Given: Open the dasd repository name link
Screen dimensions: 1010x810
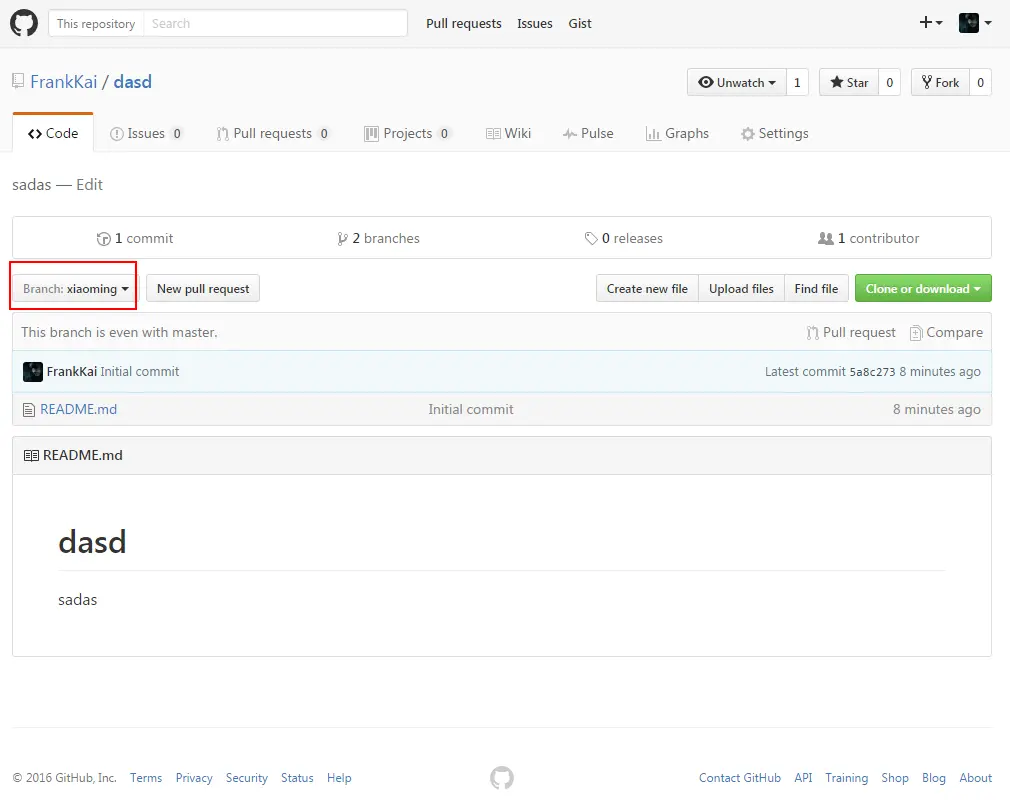Looking at the screenshot, I should pyautogui.click(x=133, y=82).
